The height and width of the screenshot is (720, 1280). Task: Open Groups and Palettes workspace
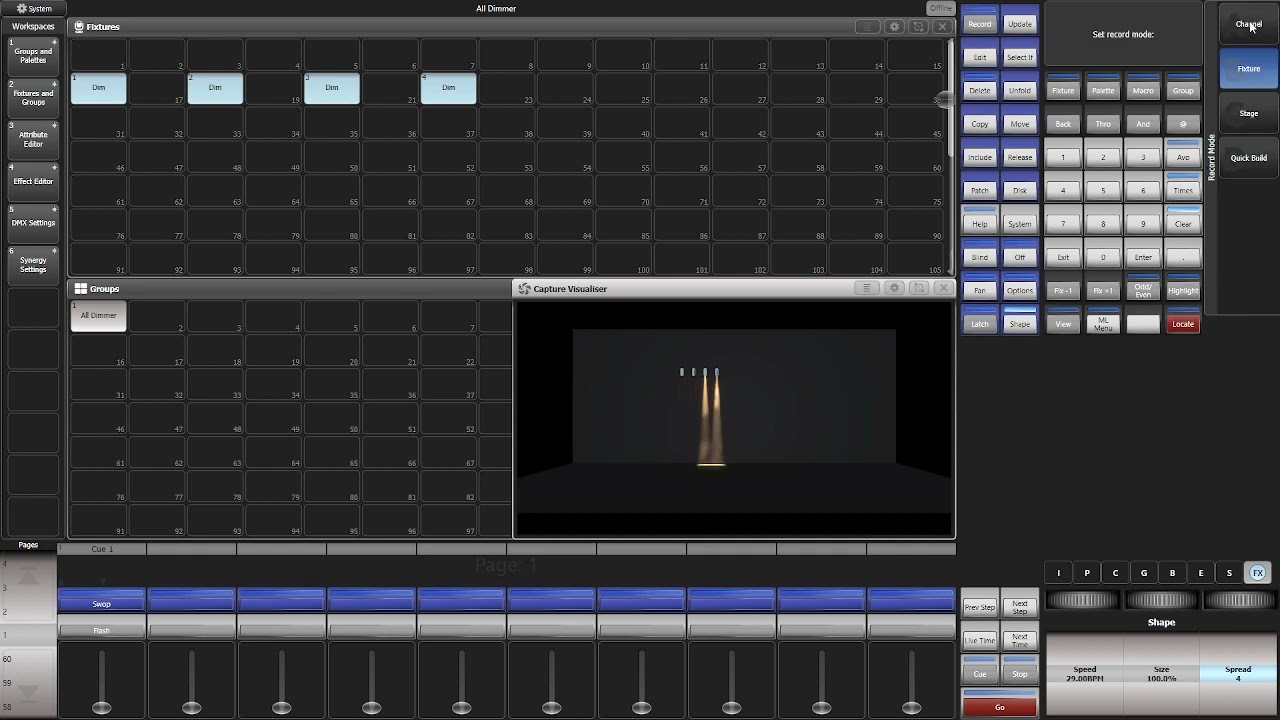pyautogui.click(x=33, y=55)
